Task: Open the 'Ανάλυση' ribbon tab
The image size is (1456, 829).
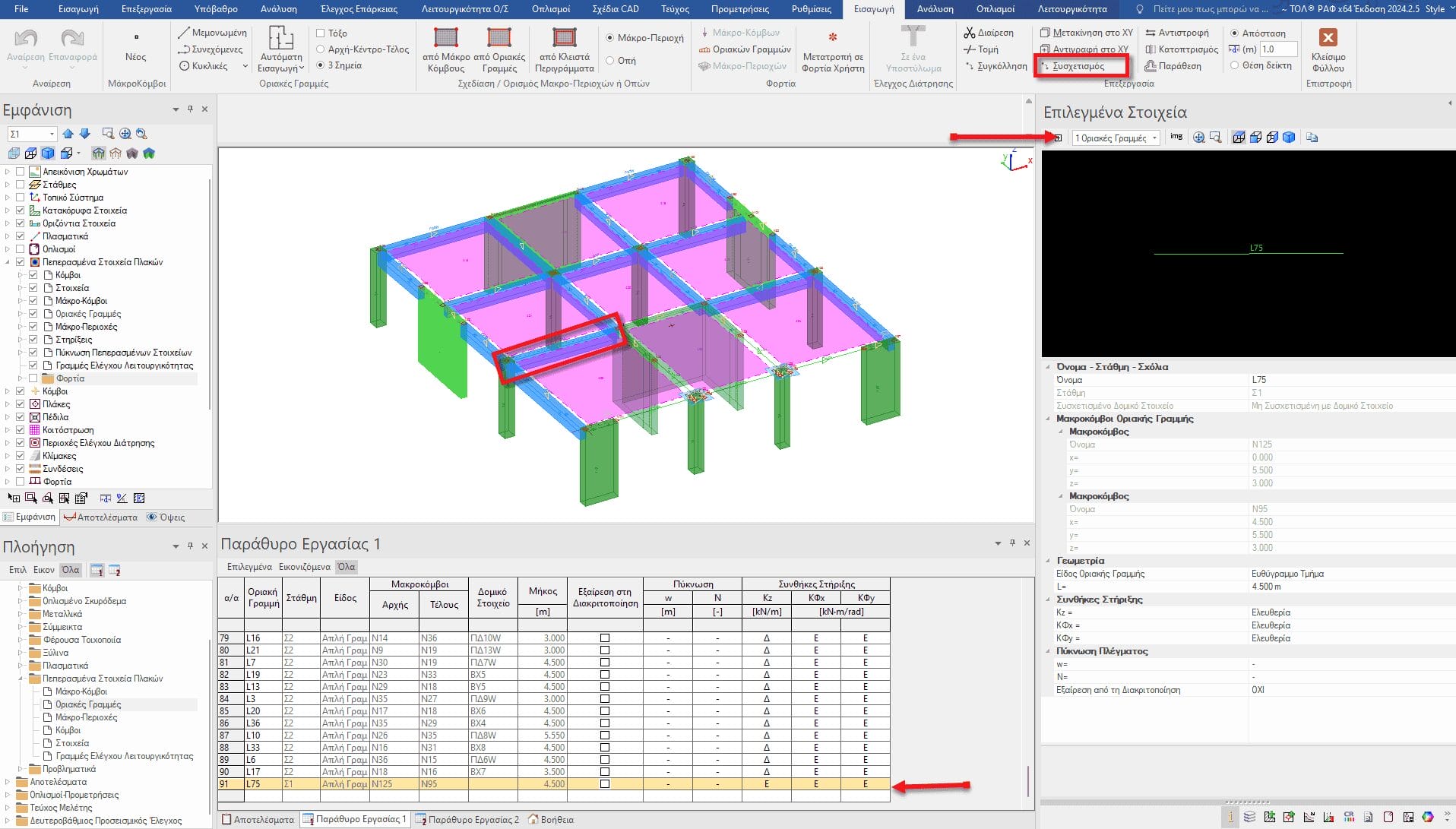Action: pyautogui.click(x=278, y=9)
